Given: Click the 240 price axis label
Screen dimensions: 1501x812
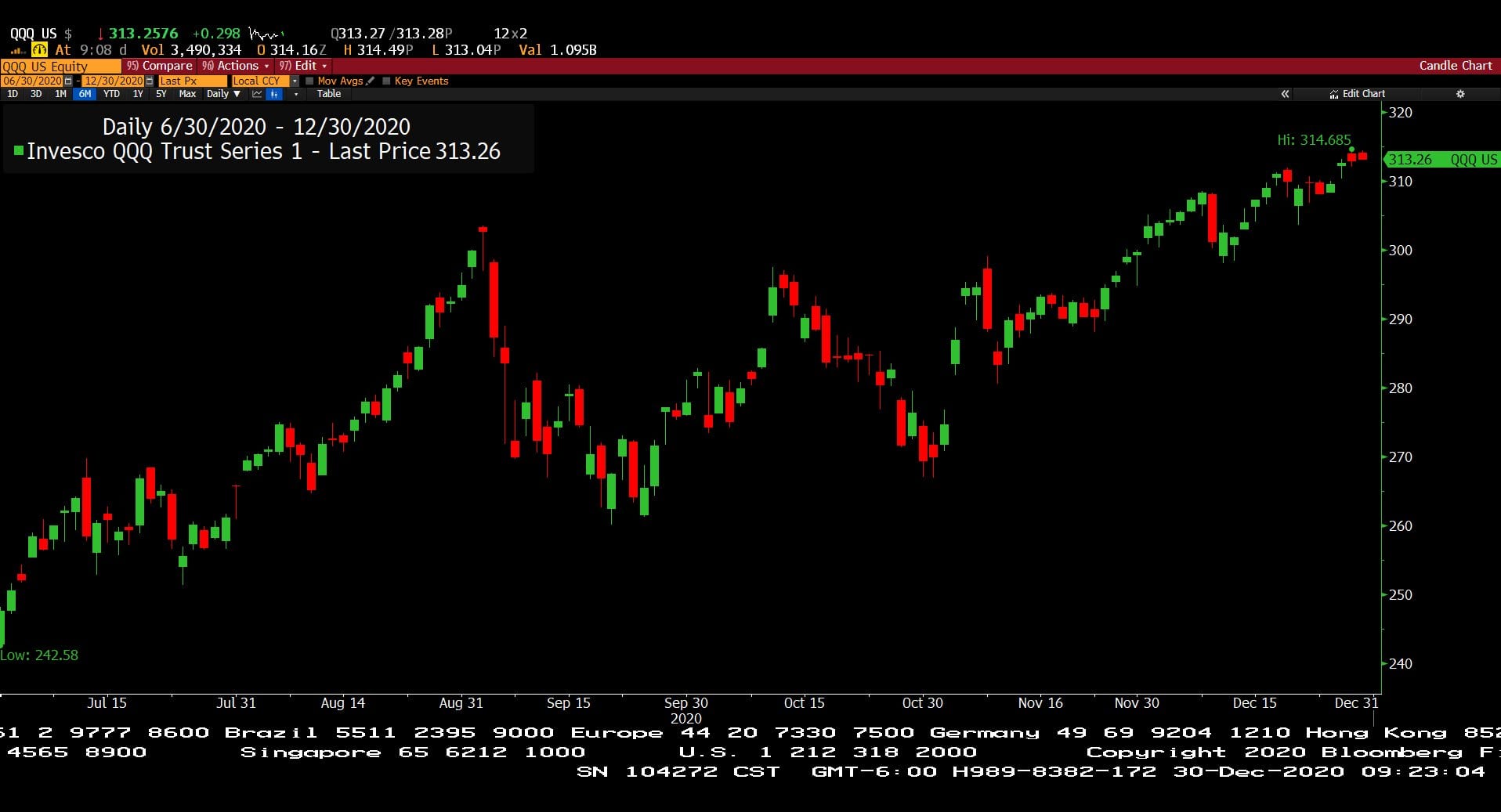Looking at the screenshot, I should click(1400, 664).
